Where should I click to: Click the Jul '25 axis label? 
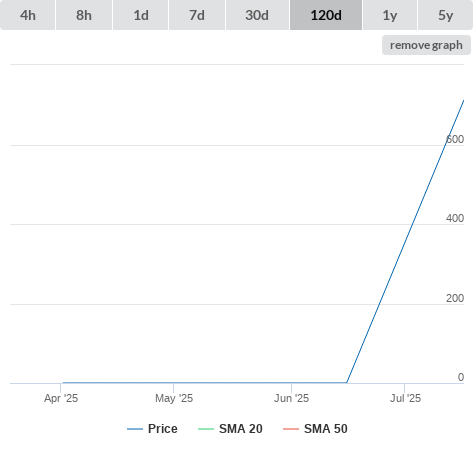405,398
